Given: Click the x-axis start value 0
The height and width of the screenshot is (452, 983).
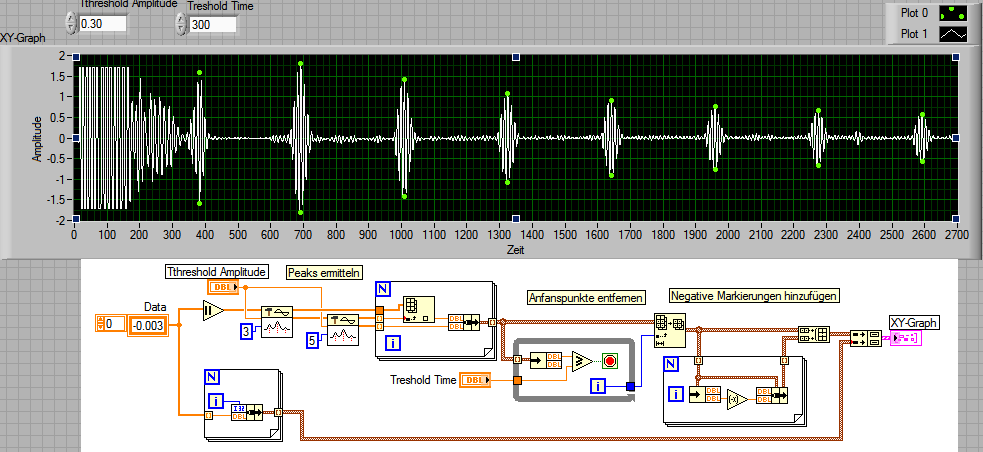Looking at the screenshot, I should click(x=75, y=234).
